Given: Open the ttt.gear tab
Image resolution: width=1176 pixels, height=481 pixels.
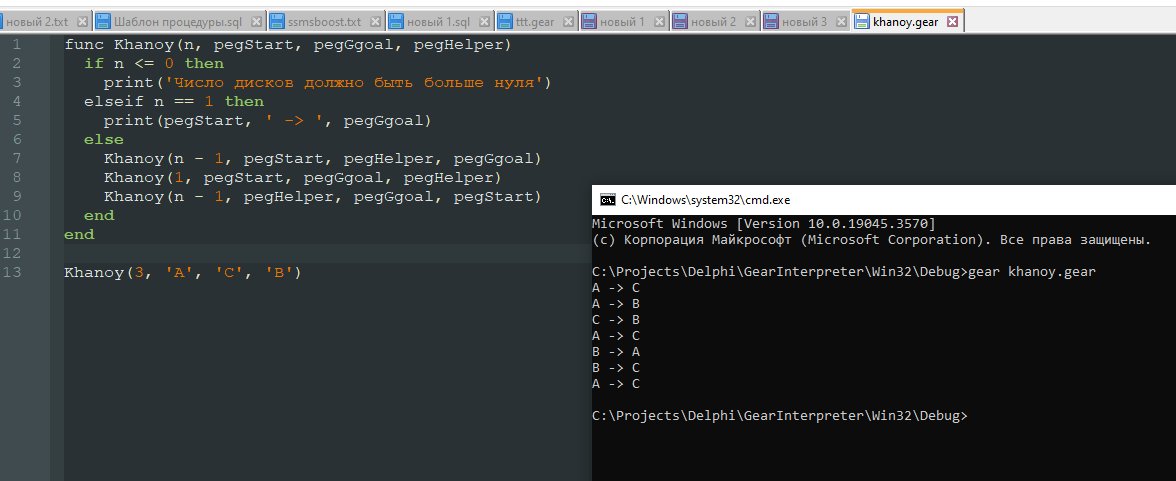Looking at the screenshot, I should [535, 21].
